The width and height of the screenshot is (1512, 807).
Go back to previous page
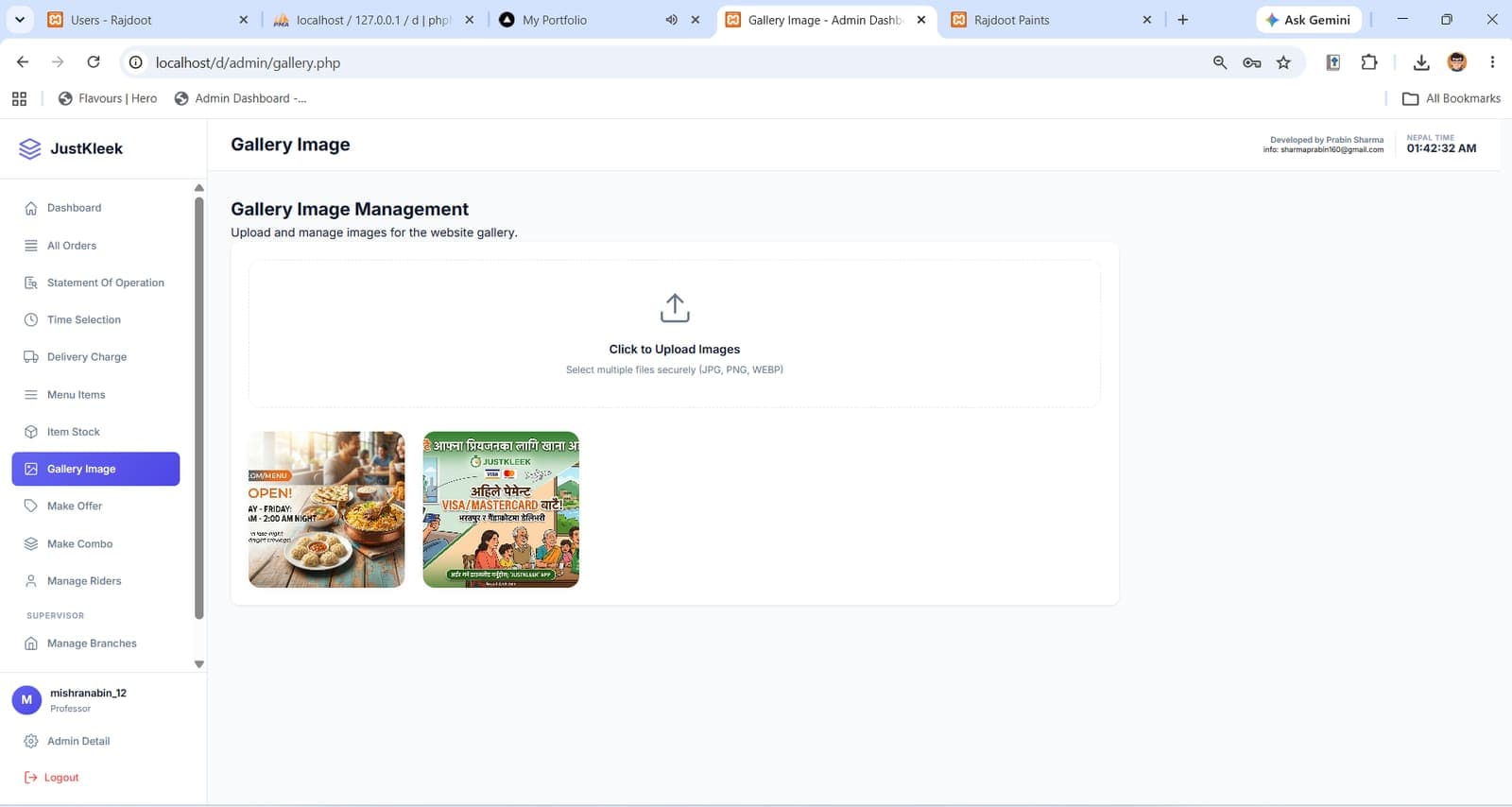tap(23, 62)
